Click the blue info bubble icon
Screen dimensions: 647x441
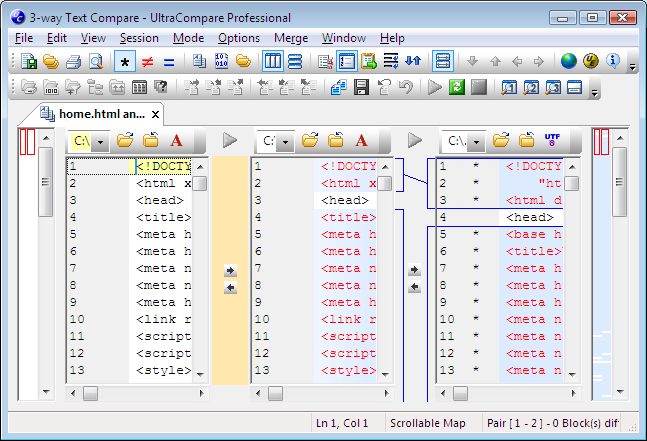tap(613, 61)
